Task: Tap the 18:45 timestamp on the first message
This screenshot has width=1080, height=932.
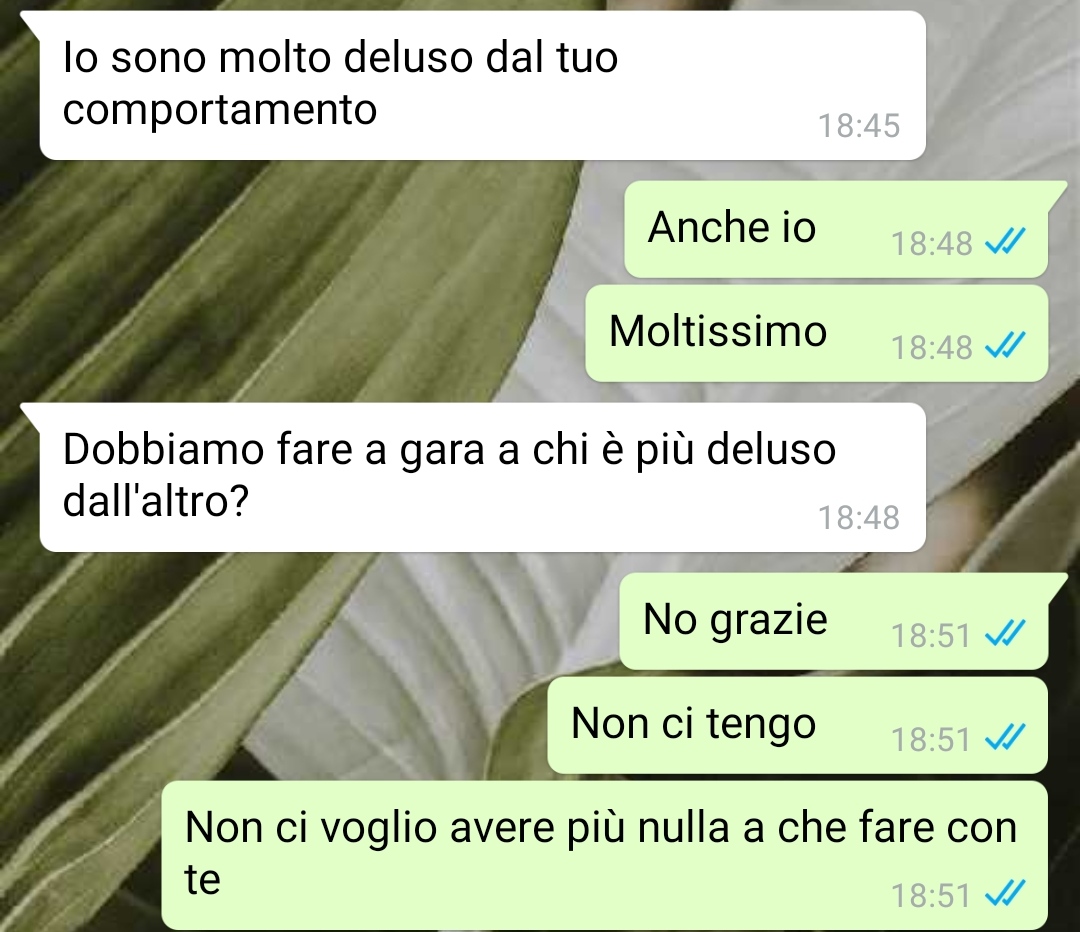Action: [x=859, y=126]
